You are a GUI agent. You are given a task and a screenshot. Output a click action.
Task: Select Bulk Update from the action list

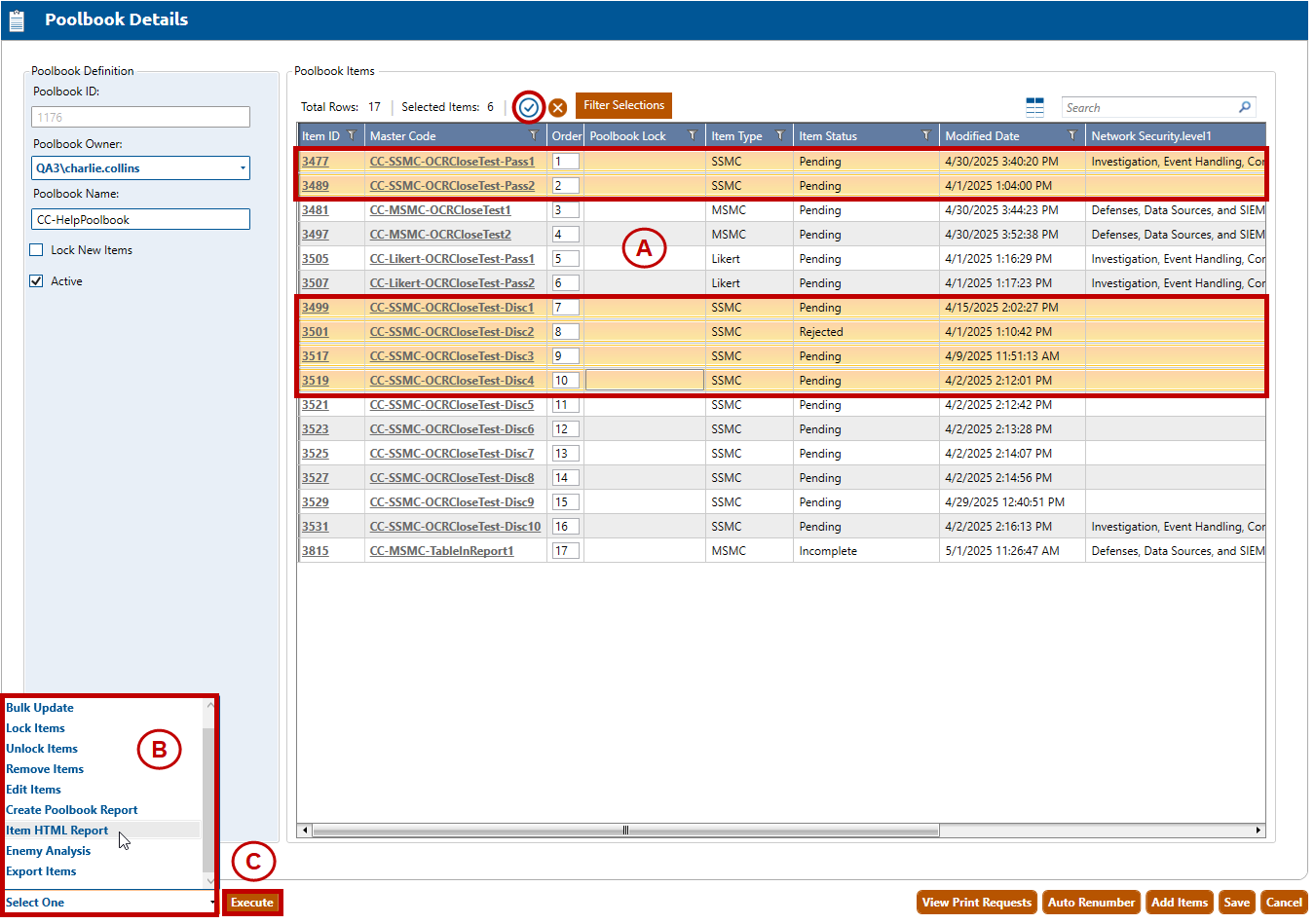point(40,708)
